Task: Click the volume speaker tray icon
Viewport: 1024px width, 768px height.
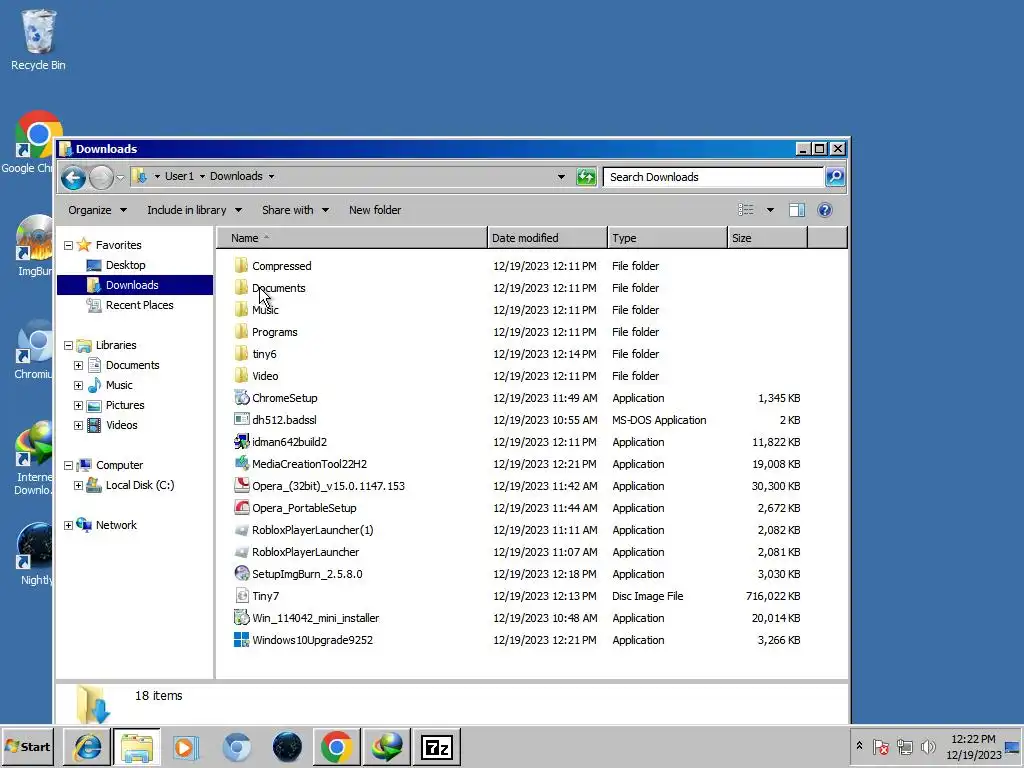Action: [x=928, y=746]
